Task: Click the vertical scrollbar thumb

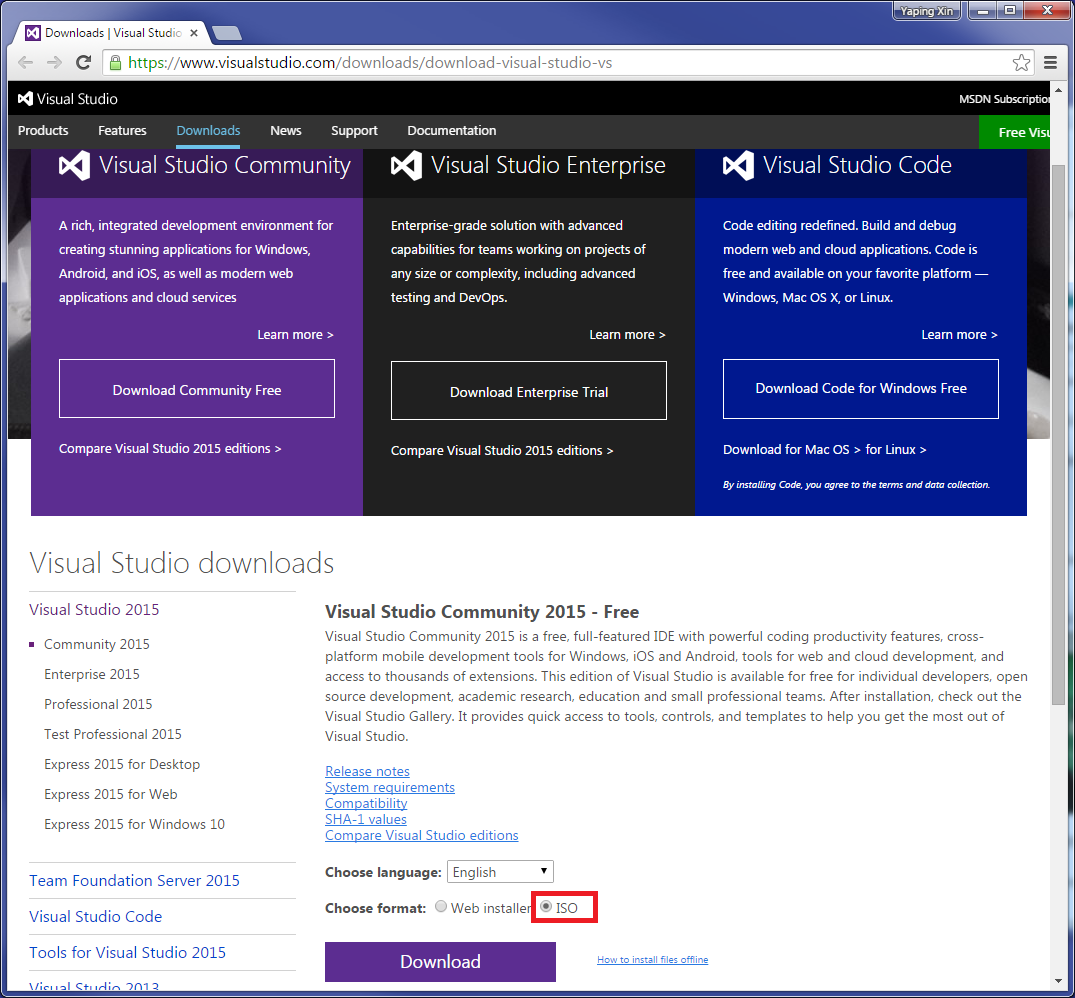Action: click(1058, 435)
